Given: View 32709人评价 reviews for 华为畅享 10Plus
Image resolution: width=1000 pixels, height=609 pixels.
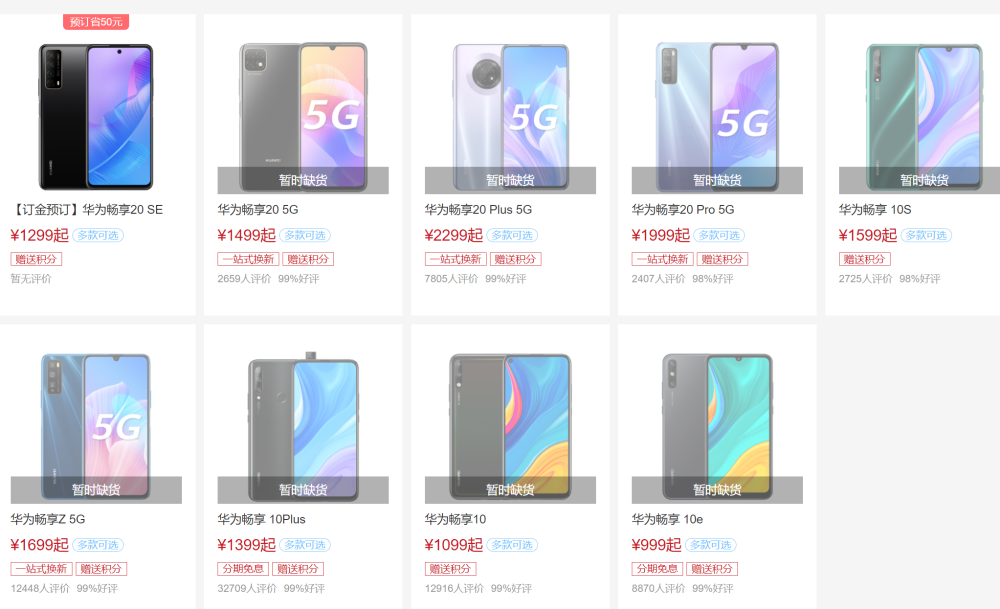Looking at the screenshot, I should (247, 589).
